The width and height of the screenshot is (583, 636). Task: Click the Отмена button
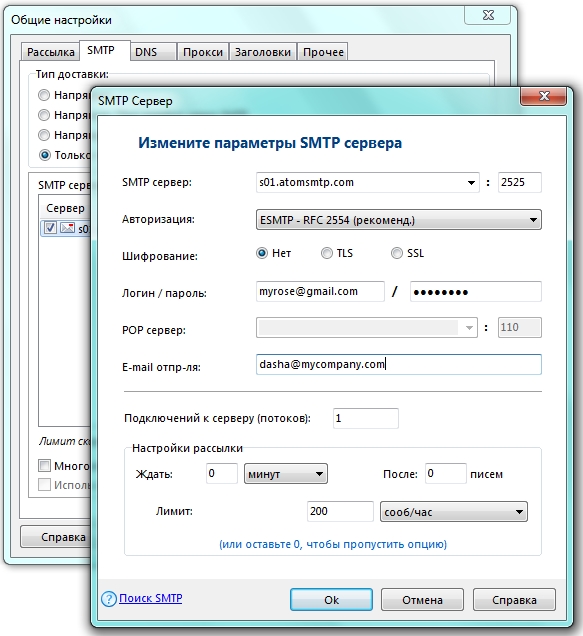(x=422, y=600)
